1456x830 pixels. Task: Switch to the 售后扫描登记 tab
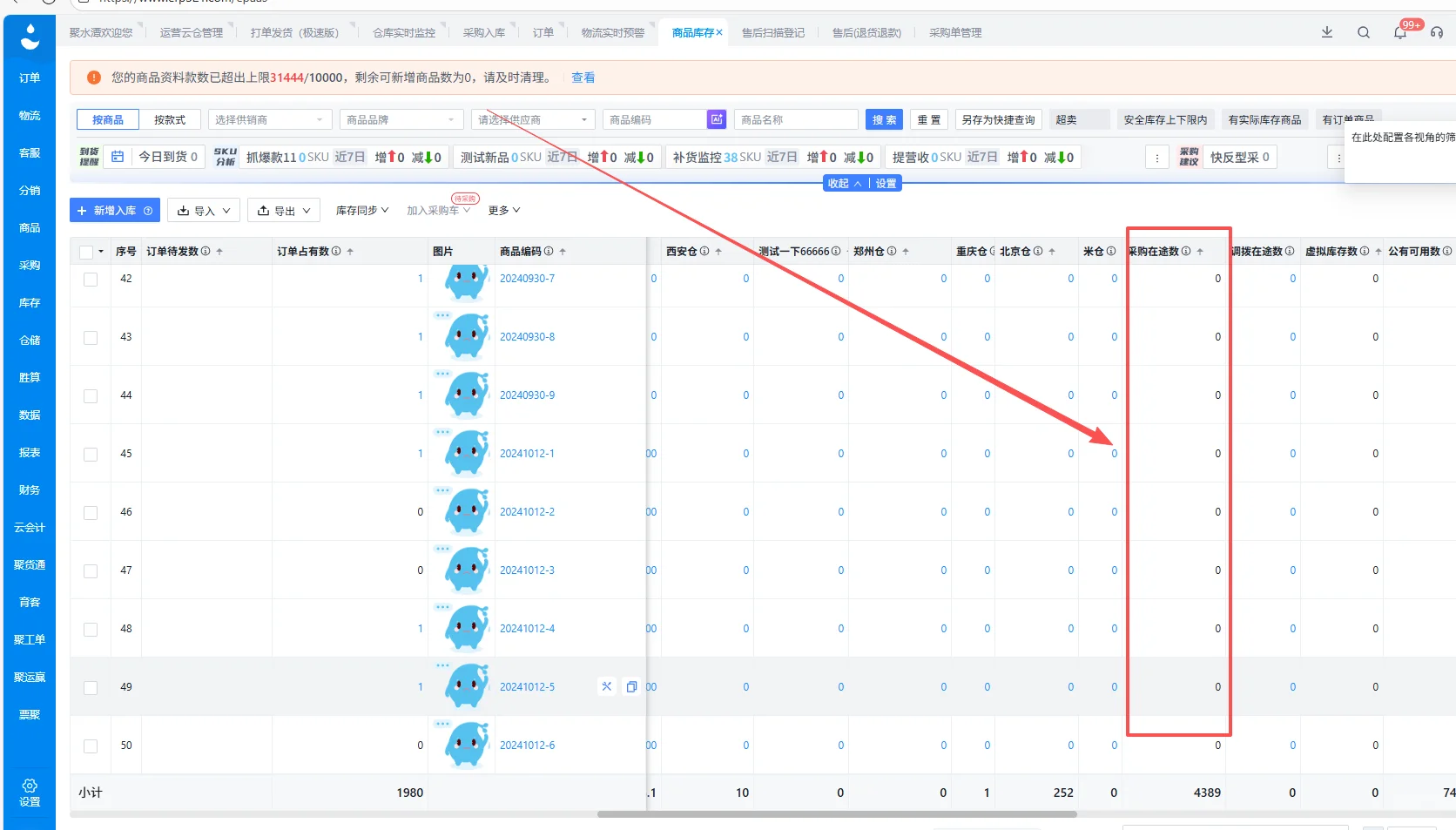773,33
